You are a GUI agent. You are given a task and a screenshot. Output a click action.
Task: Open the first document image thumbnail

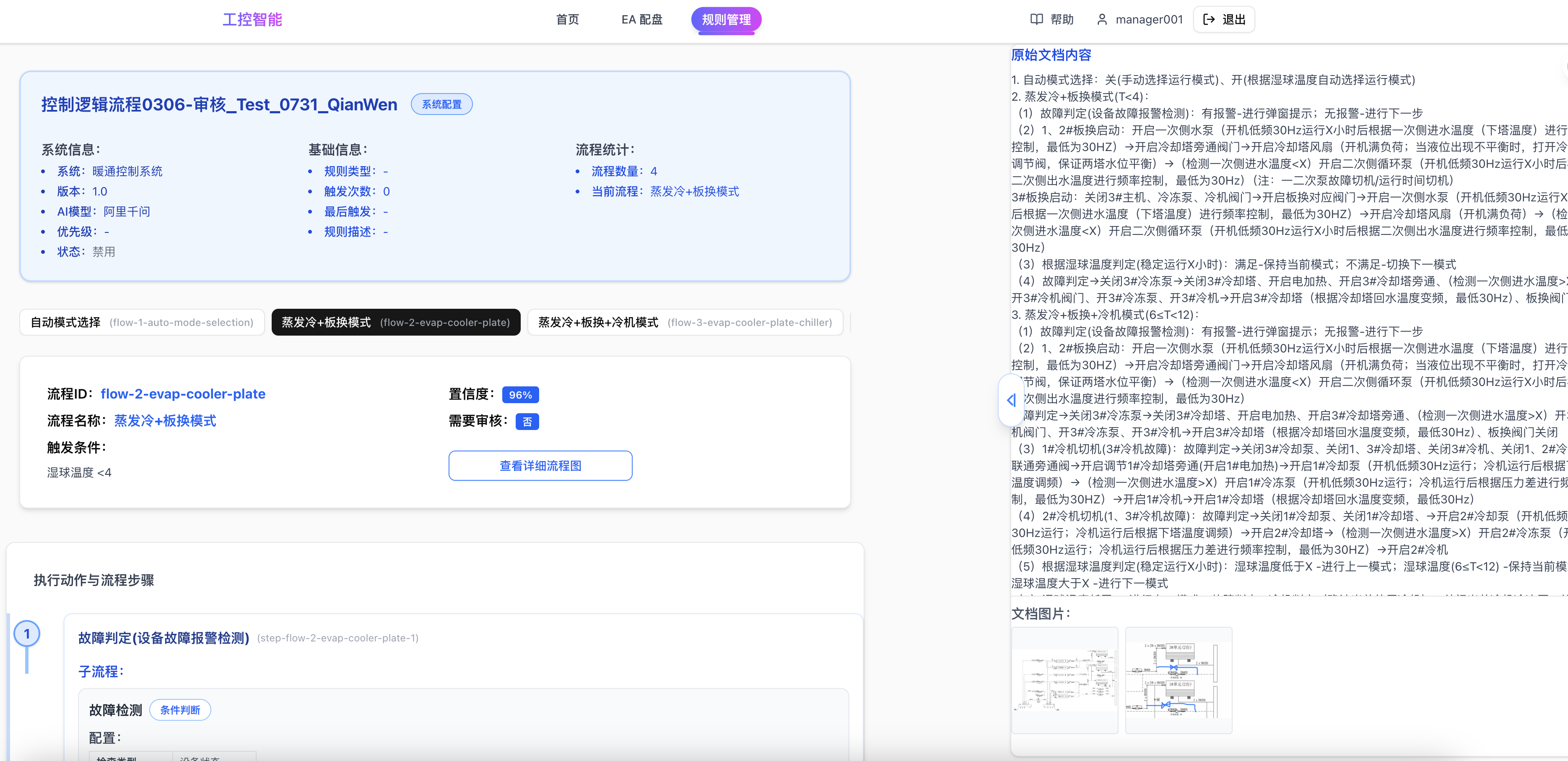[x=1065, y=680]
